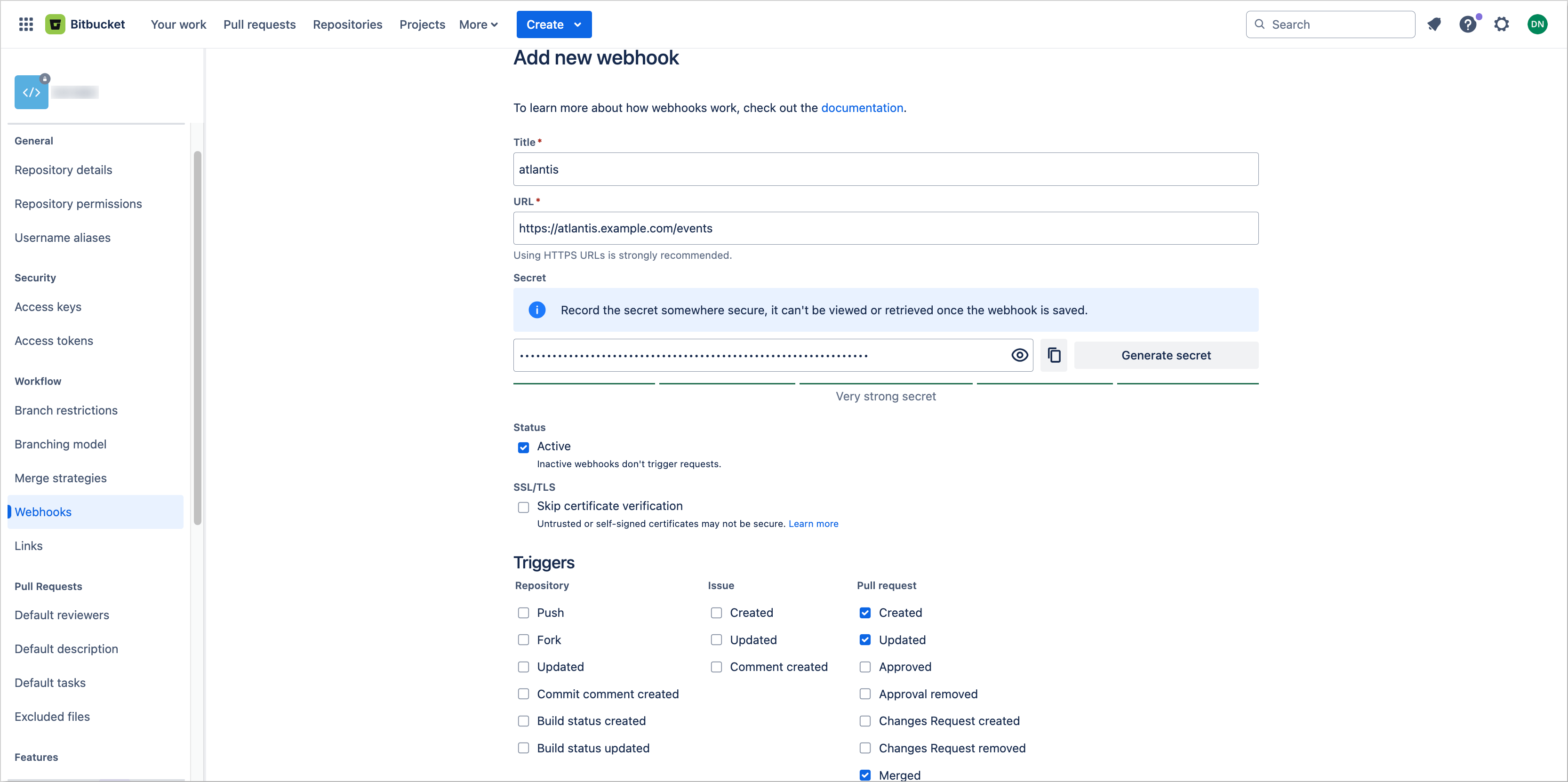
Task: Open the webhook documentation link
Action: [862, 108]
